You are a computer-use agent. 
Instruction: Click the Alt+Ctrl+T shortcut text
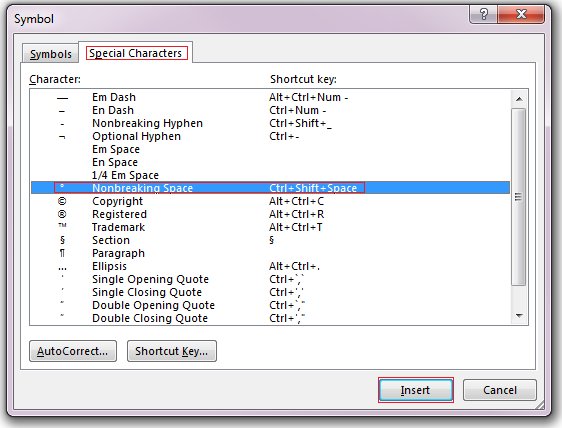pos(296,227)
